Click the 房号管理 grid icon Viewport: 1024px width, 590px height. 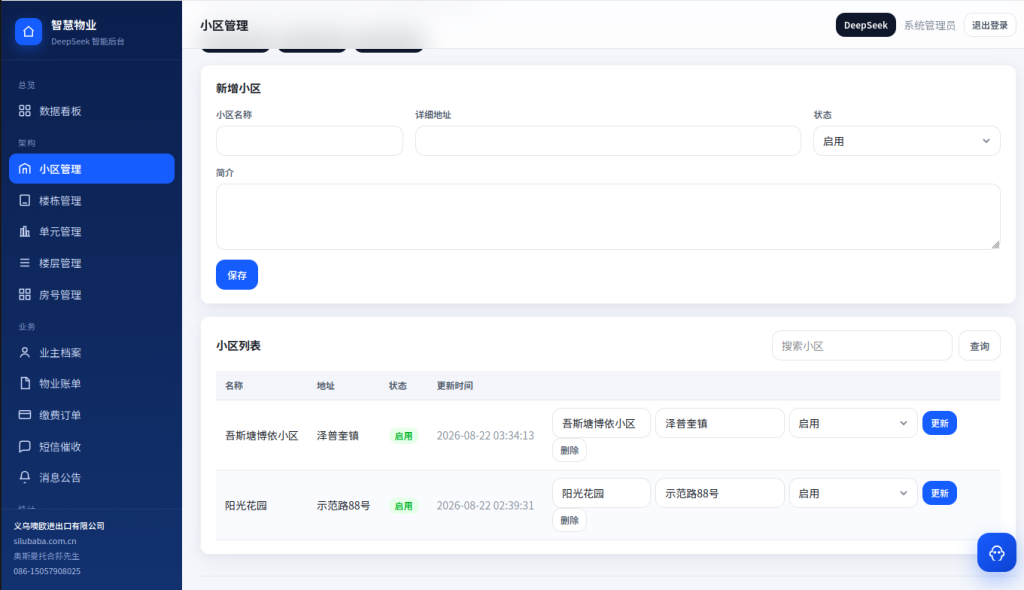click(x=25, y=295)
